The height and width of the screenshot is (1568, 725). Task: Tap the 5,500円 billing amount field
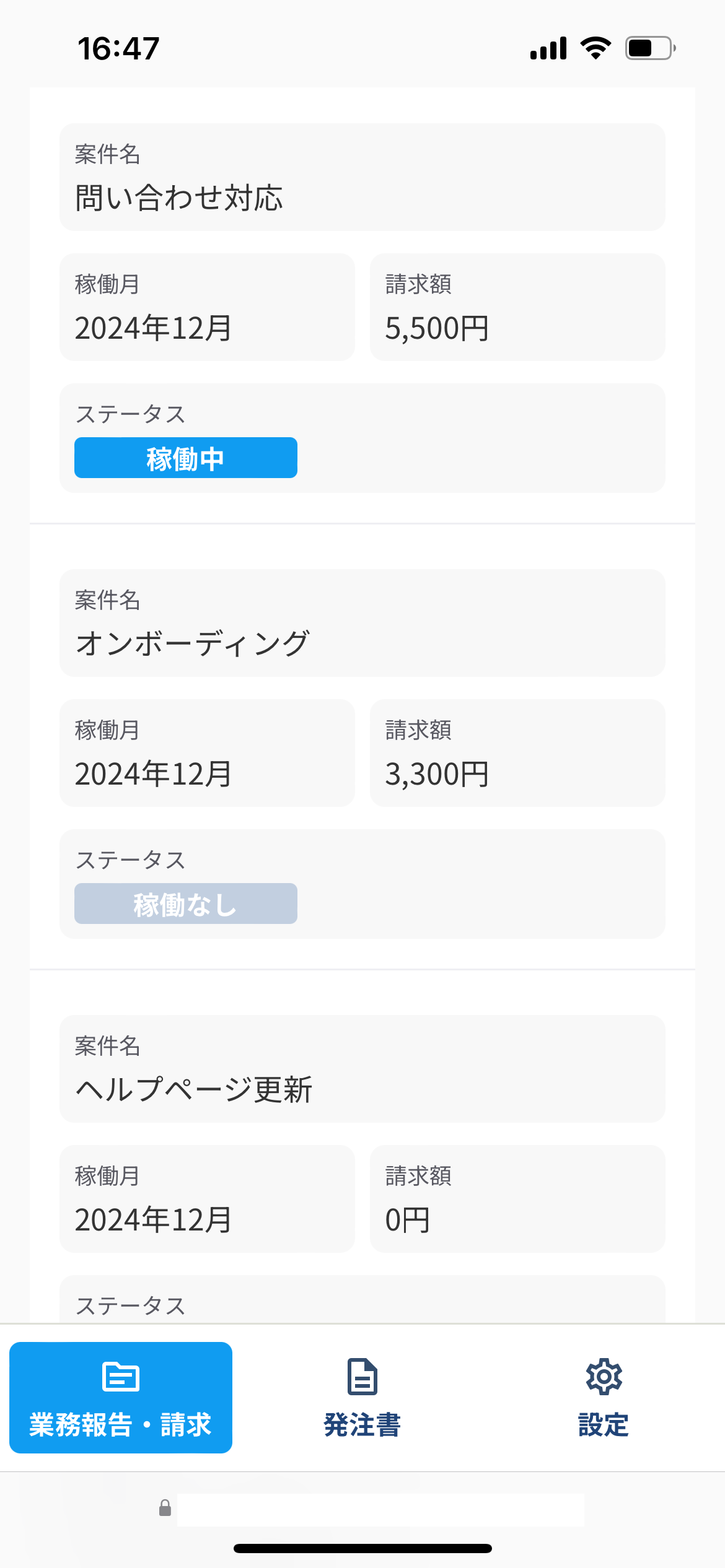coord(517,307)
